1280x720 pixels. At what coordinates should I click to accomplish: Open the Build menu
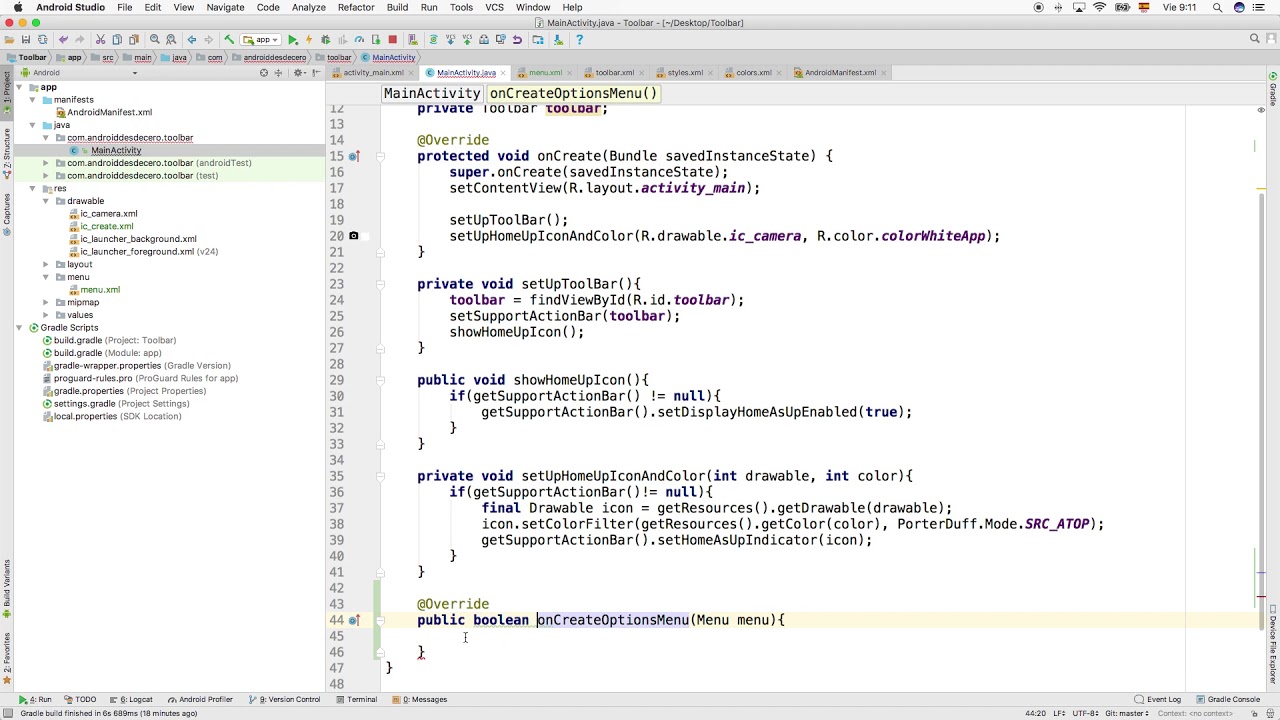(x=397, y=7)
